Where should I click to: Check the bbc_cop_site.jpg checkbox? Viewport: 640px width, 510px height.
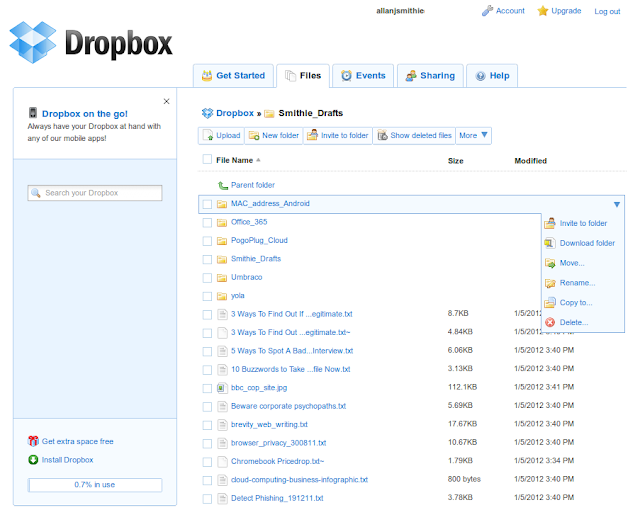click(x=207, y=388)
